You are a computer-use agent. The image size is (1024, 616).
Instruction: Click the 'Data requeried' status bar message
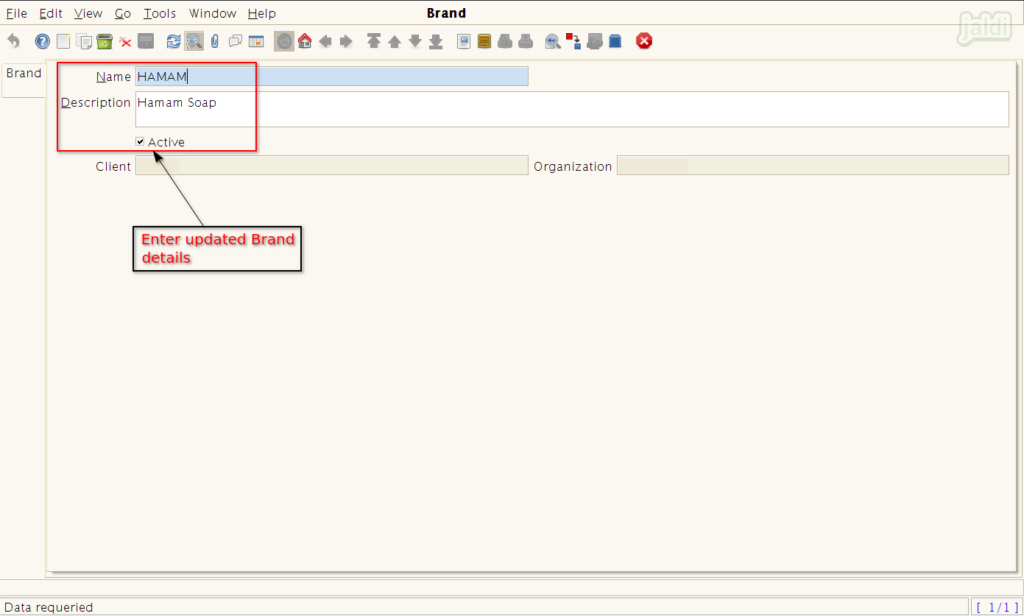(48, 608)
